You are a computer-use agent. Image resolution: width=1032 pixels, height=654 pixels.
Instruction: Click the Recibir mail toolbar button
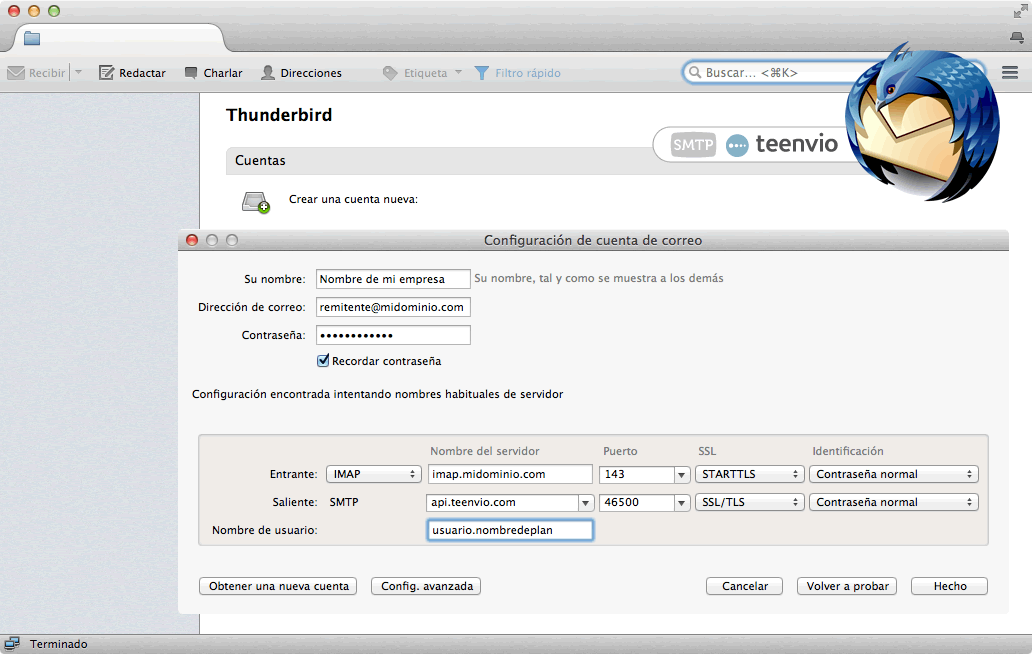(x=36, y=73)
